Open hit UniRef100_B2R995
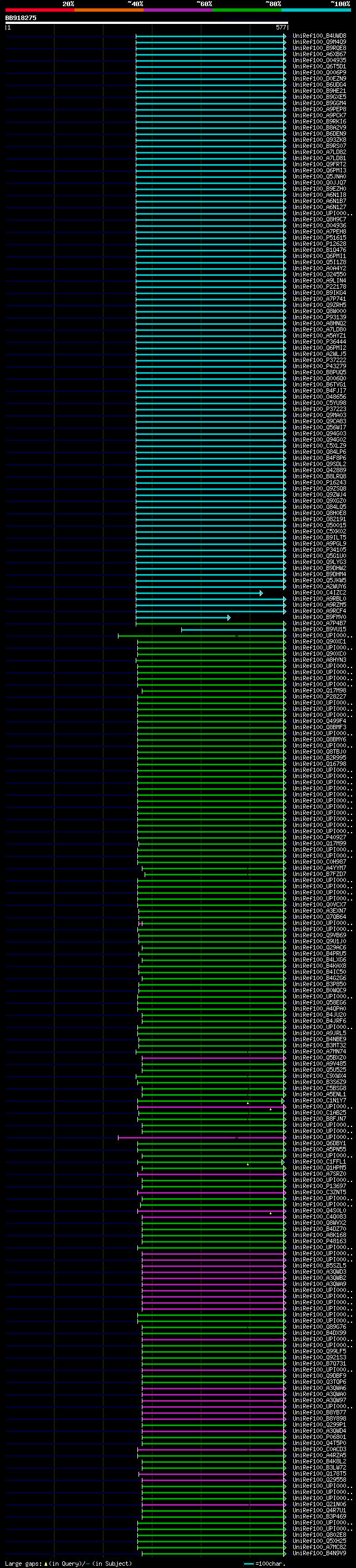 [x=319, y=757]
